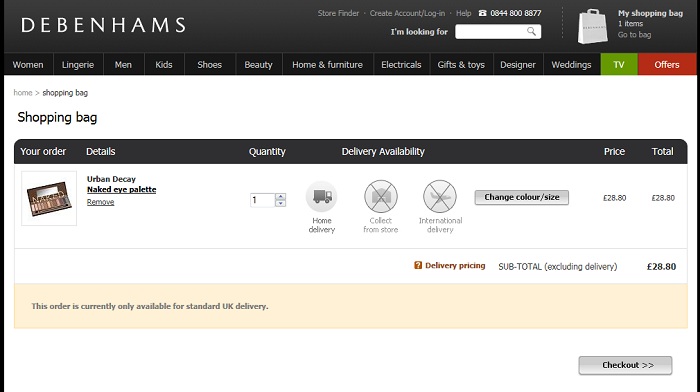Open the Shoes menu
This screenshot has width=700, height=392.
tap(209, 65)
